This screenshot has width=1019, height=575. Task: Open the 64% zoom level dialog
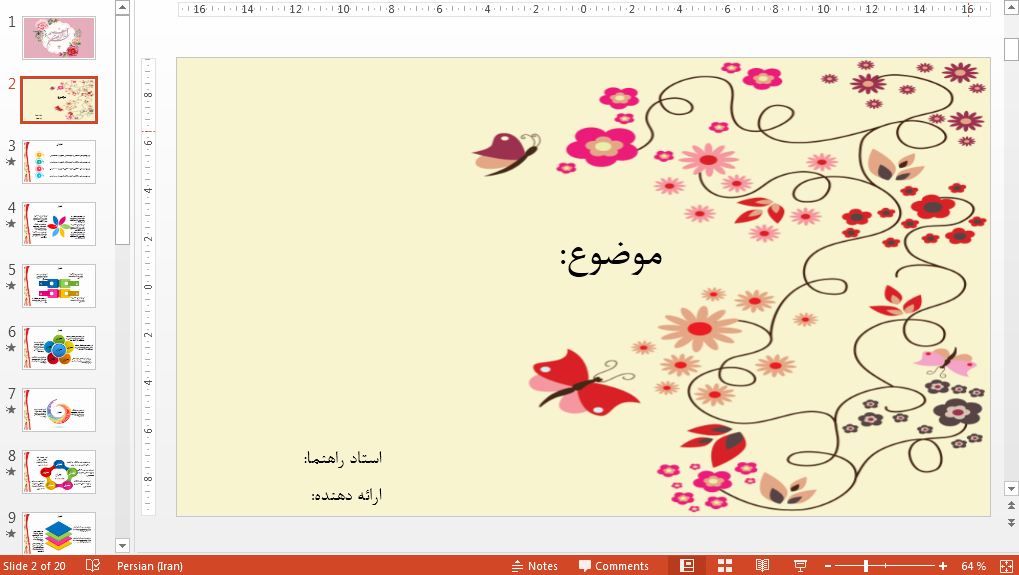pyautogui.click(x=973, y=566)
